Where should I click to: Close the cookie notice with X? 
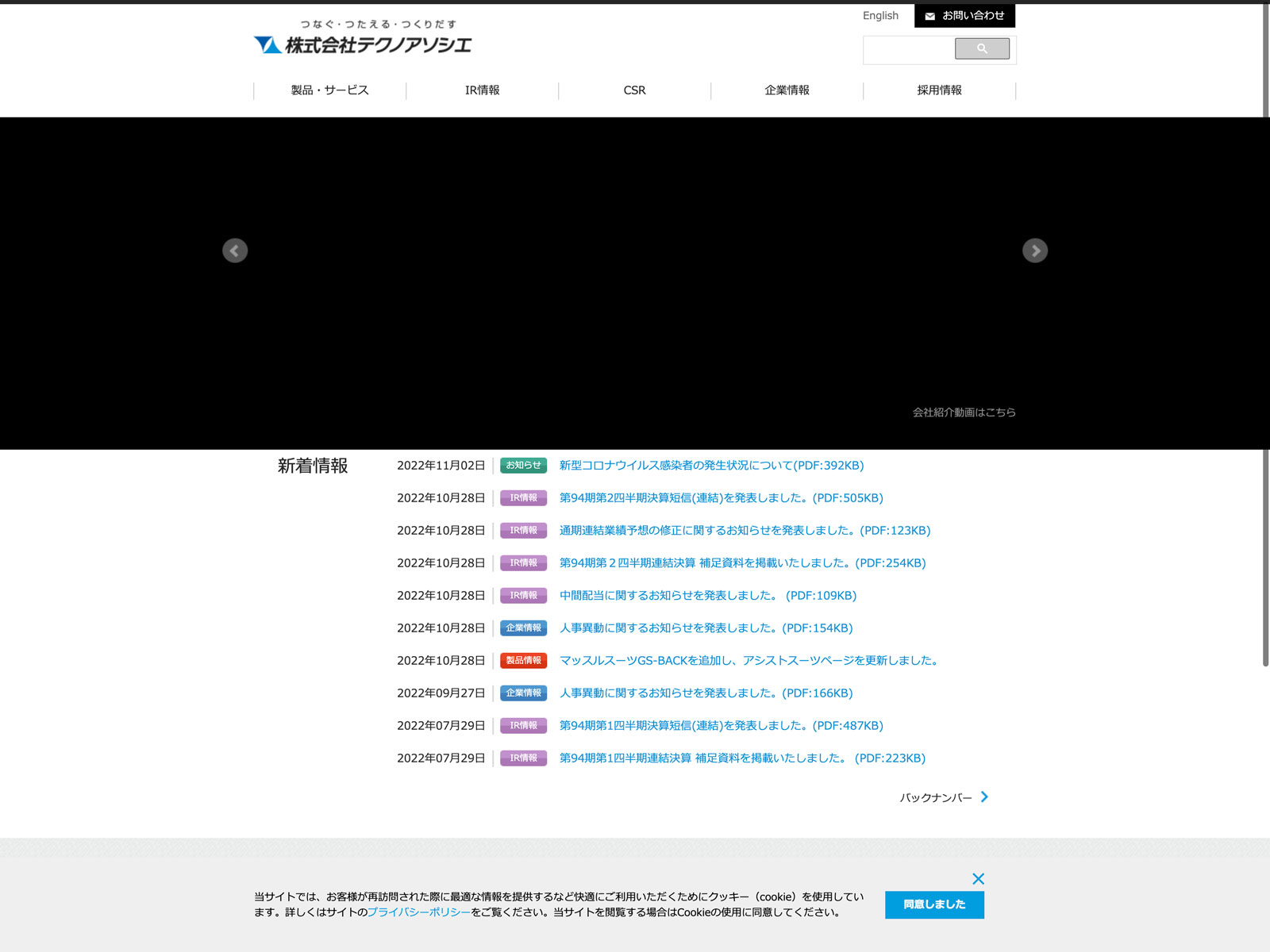pyautogui.click(x=978, y=879)
